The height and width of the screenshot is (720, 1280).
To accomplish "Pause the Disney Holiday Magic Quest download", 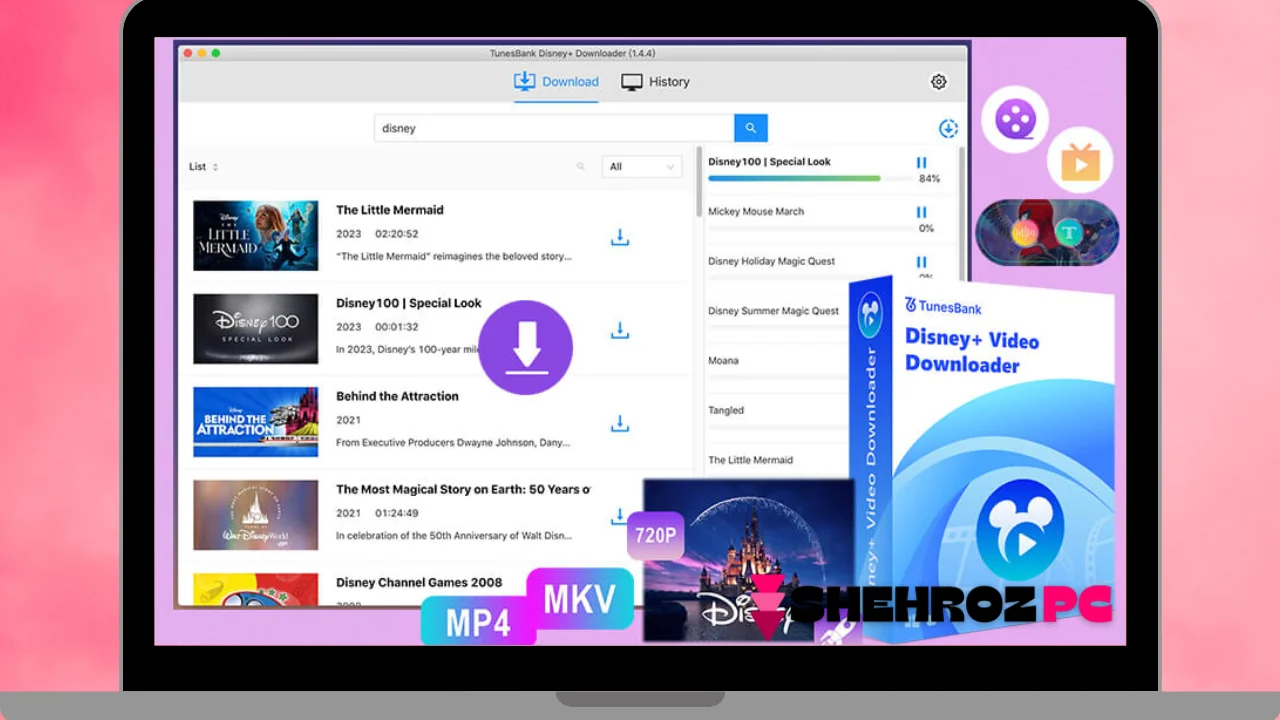I will pos(921,262).
